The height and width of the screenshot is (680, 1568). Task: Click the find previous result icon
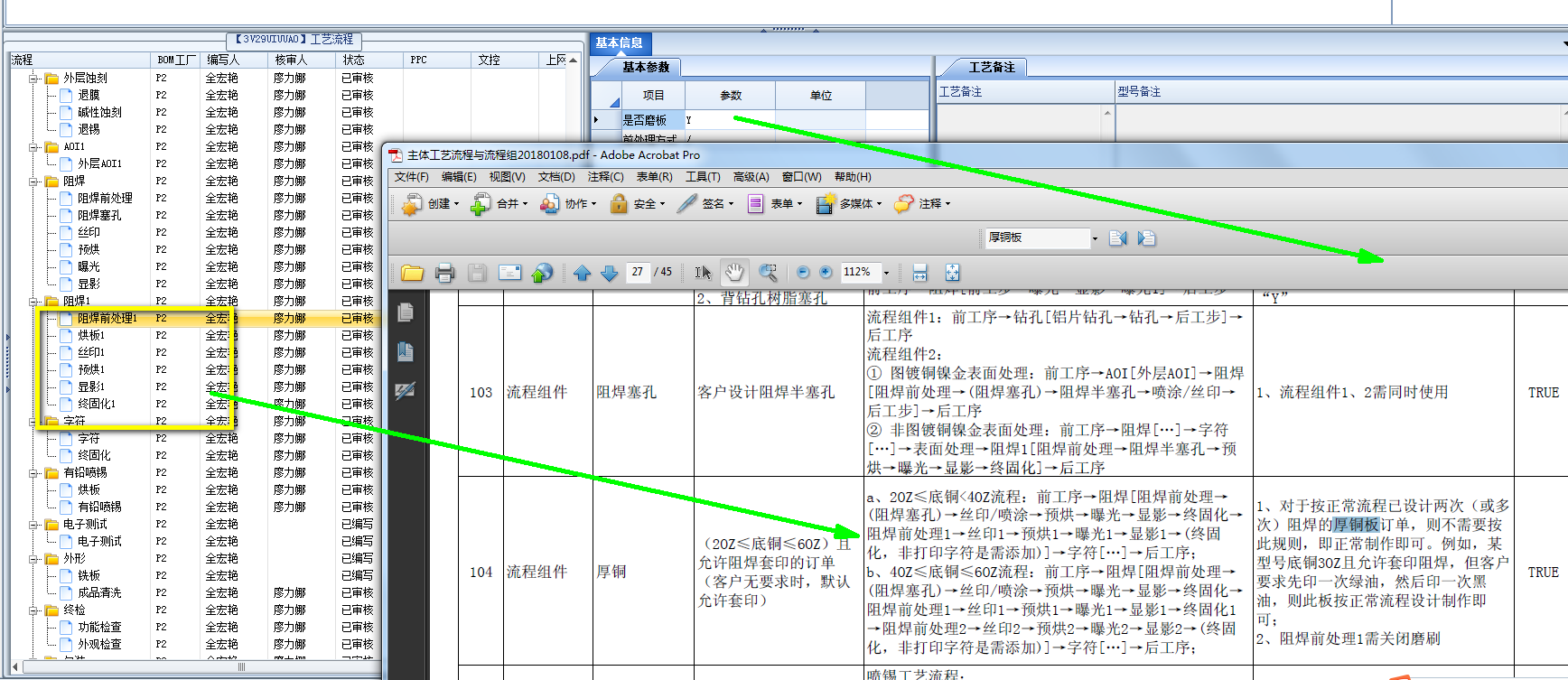[1118, 238]
